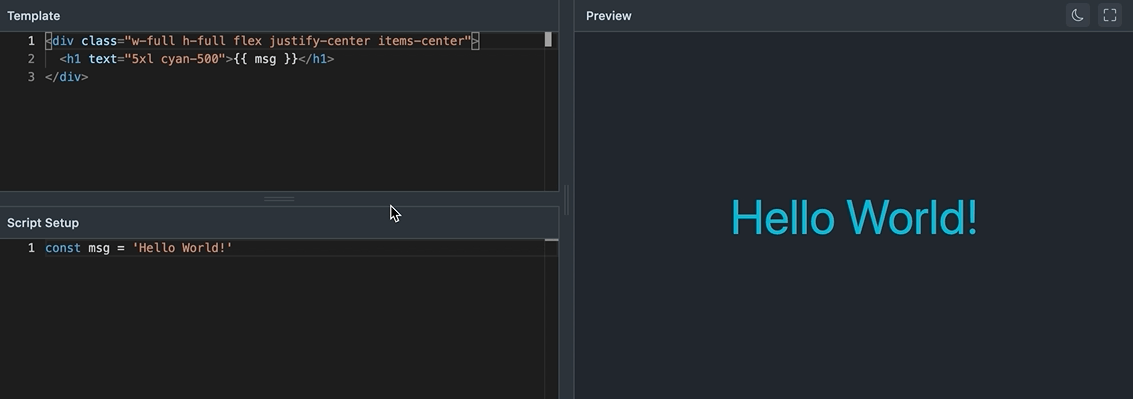Image resolution: width=1133 pixels, height=399 pixels.
Task: Open fullscreen preview with the expand icon
Action: [1110, 15]
